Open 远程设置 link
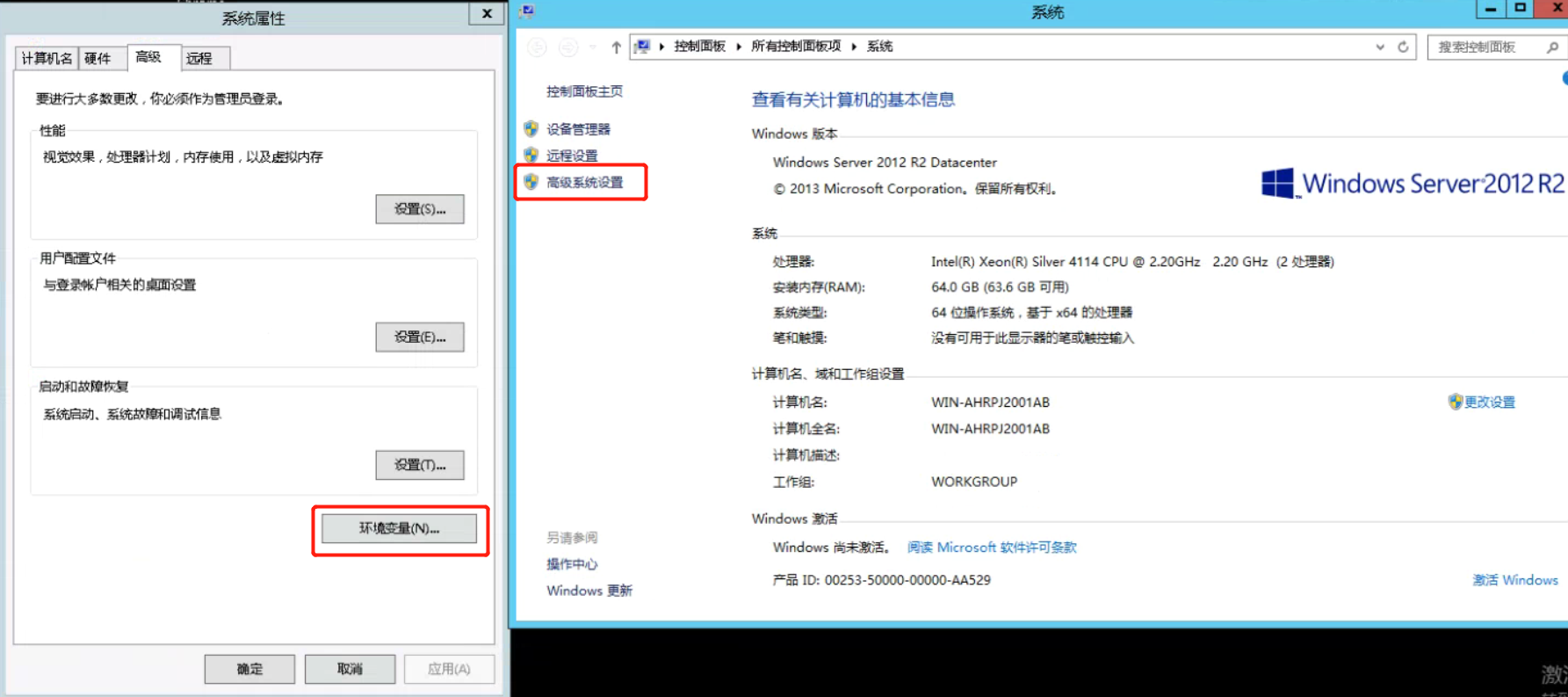1568x697 pixels. 572,156
